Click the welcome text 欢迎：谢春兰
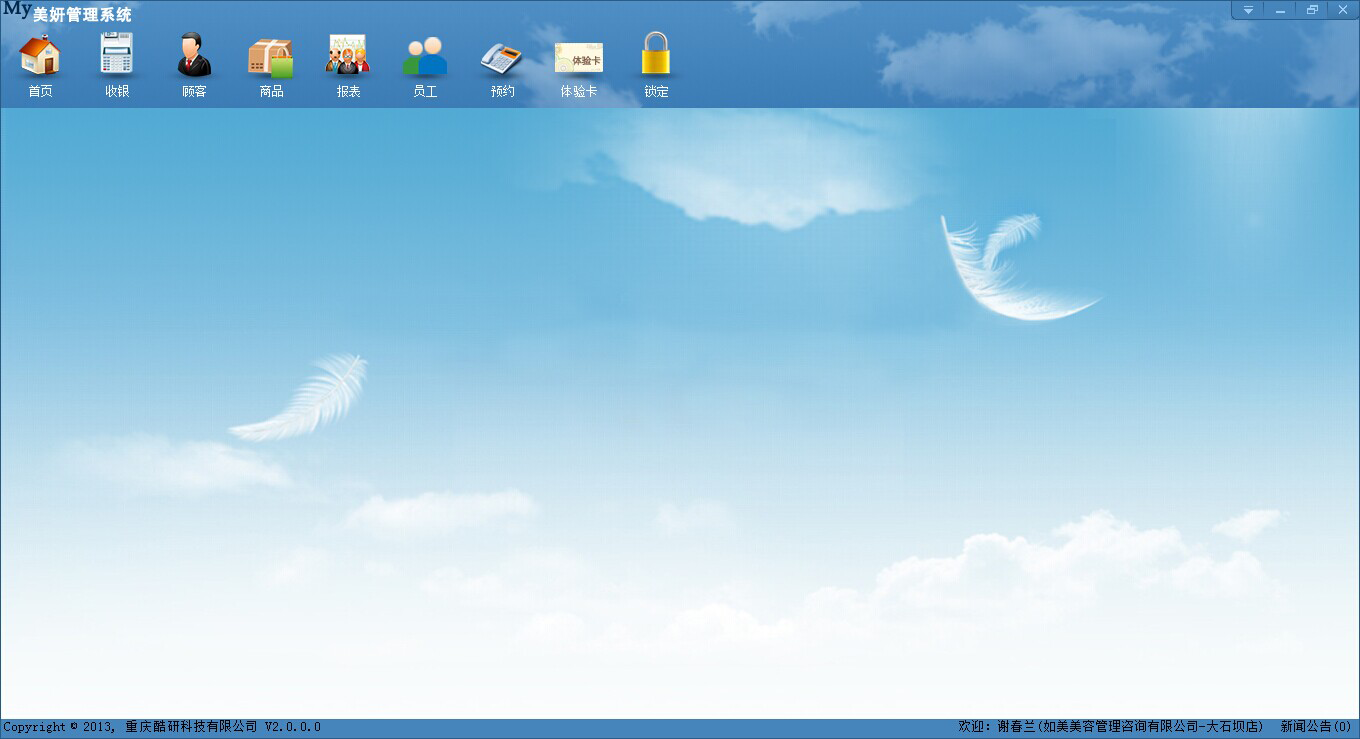1360x739 pixels. click(996, 727)
